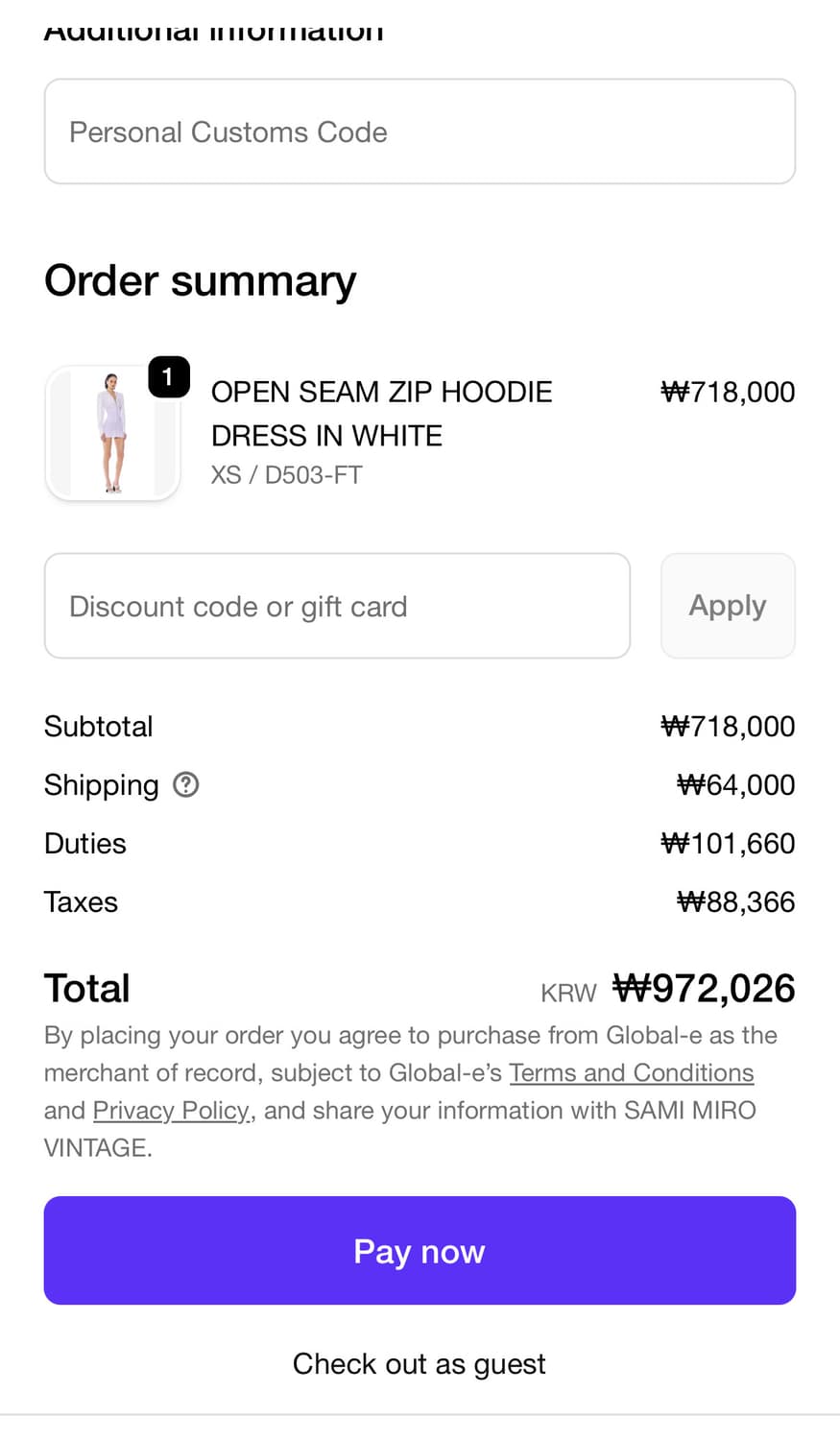Open the hoodie dress product thumbnail
The height and width of the screenshot is (1440, 840).
[112, 433]
